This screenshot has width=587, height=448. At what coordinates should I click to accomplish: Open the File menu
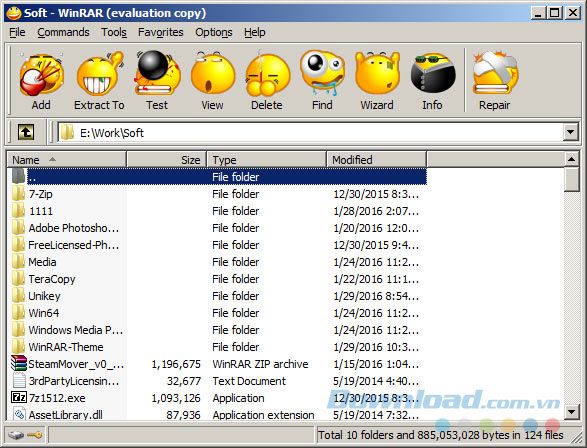[17, 33]
